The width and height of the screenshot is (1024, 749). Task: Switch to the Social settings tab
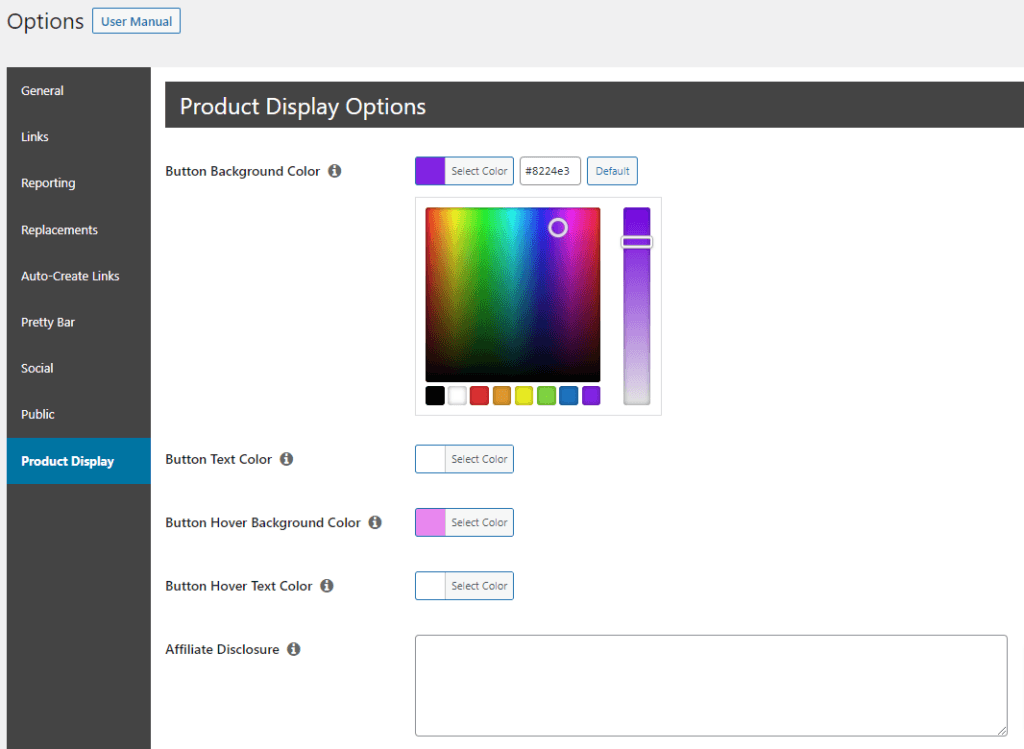36,368
